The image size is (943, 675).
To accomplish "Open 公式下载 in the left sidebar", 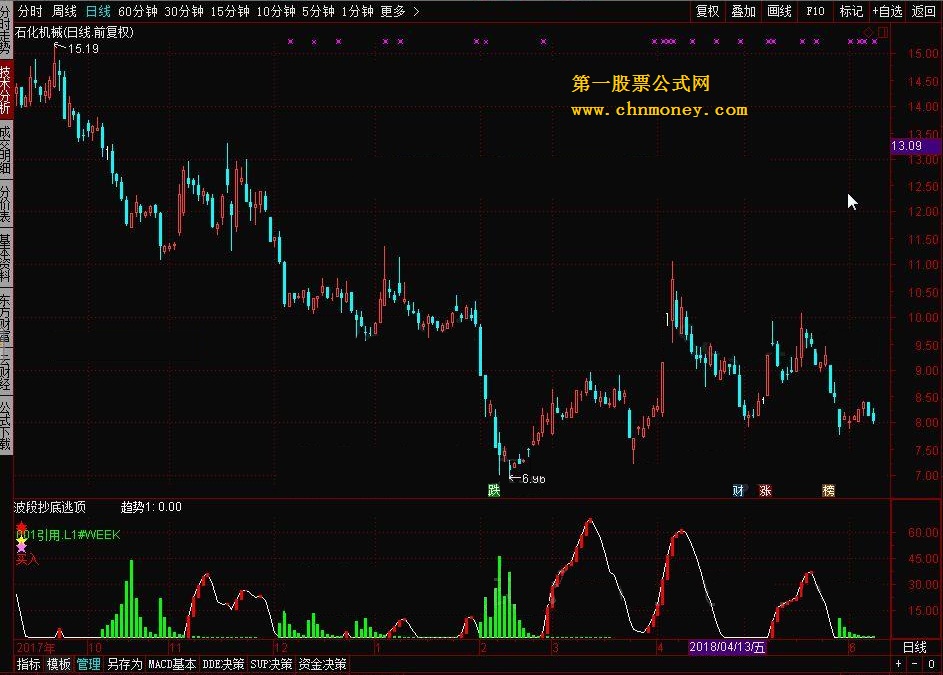I will [x=5, y=425].
